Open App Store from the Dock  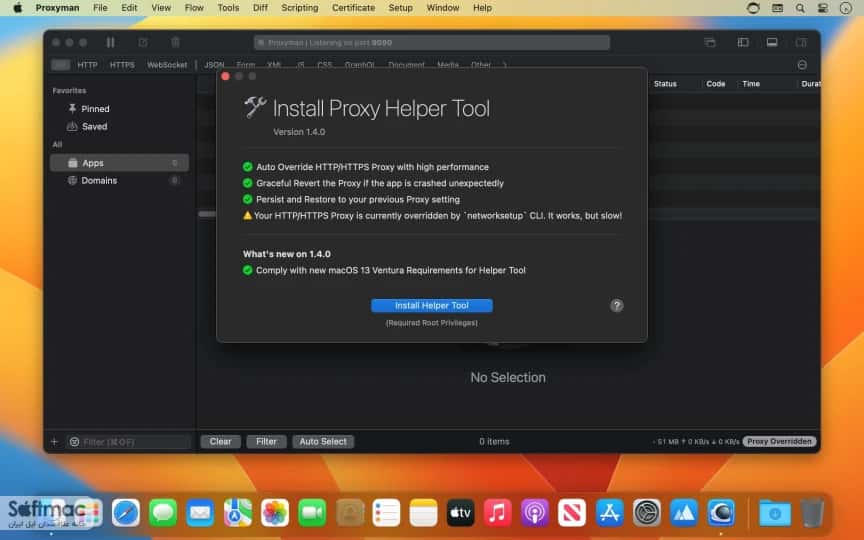click(609, 513)
